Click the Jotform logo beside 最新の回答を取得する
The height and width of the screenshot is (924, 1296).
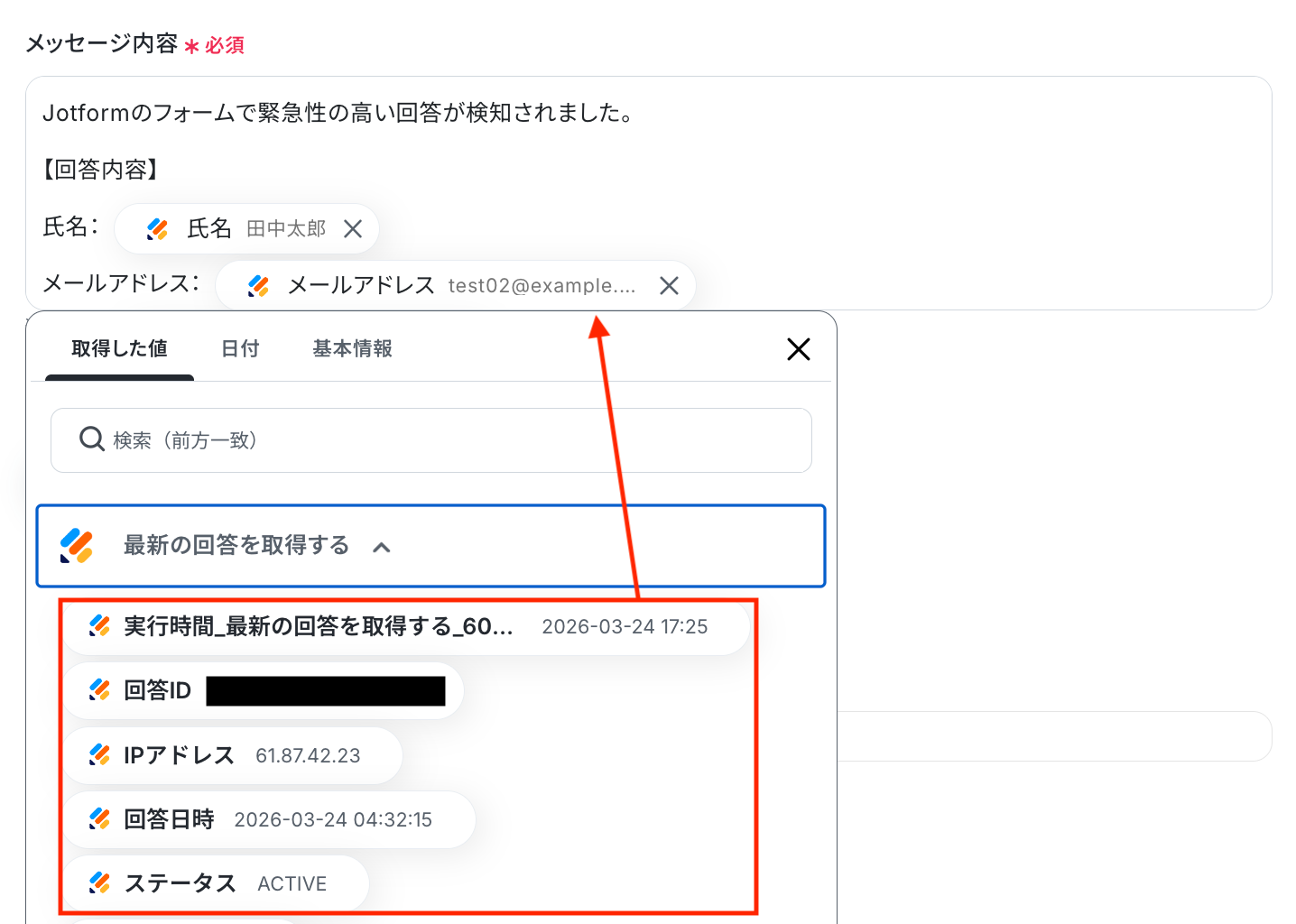click(77, 546)
